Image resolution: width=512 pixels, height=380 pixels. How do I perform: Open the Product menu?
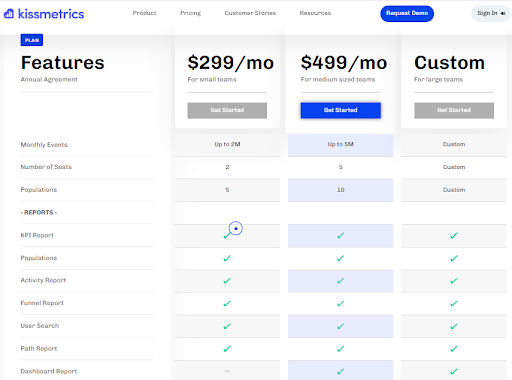144,13
